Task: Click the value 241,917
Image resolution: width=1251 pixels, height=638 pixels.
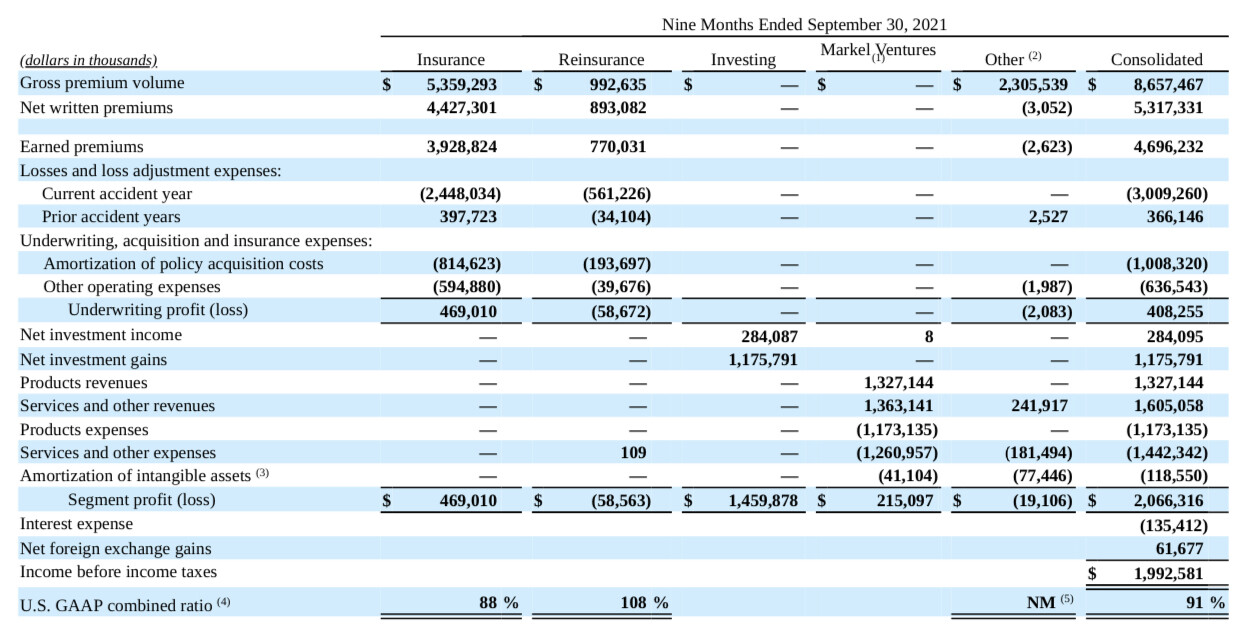Action: (1040, 406)
